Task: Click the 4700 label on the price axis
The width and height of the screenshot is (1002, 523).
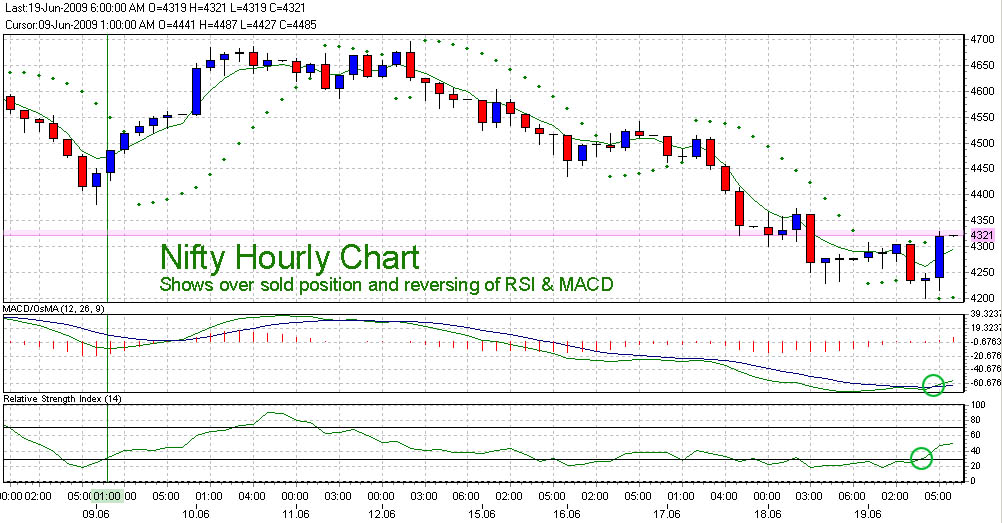Action: pos(980,40)
